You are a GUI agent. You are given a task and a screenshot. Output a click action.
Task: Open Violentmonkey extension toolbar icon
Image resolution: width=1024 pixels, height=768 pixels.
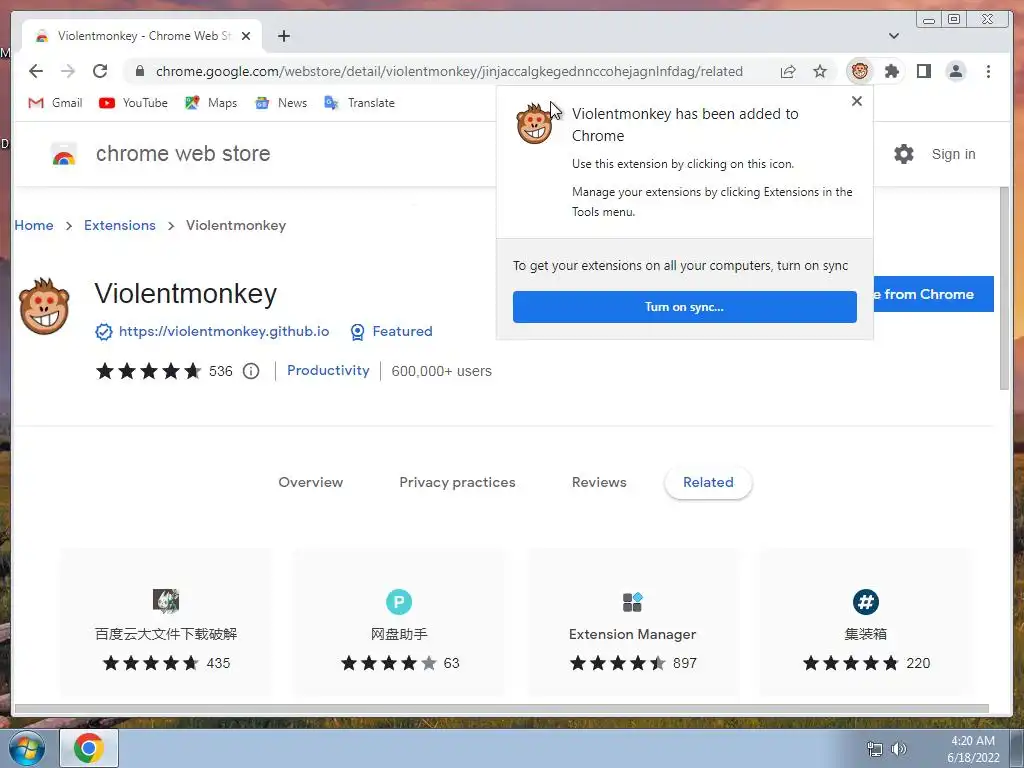(860, 71)
